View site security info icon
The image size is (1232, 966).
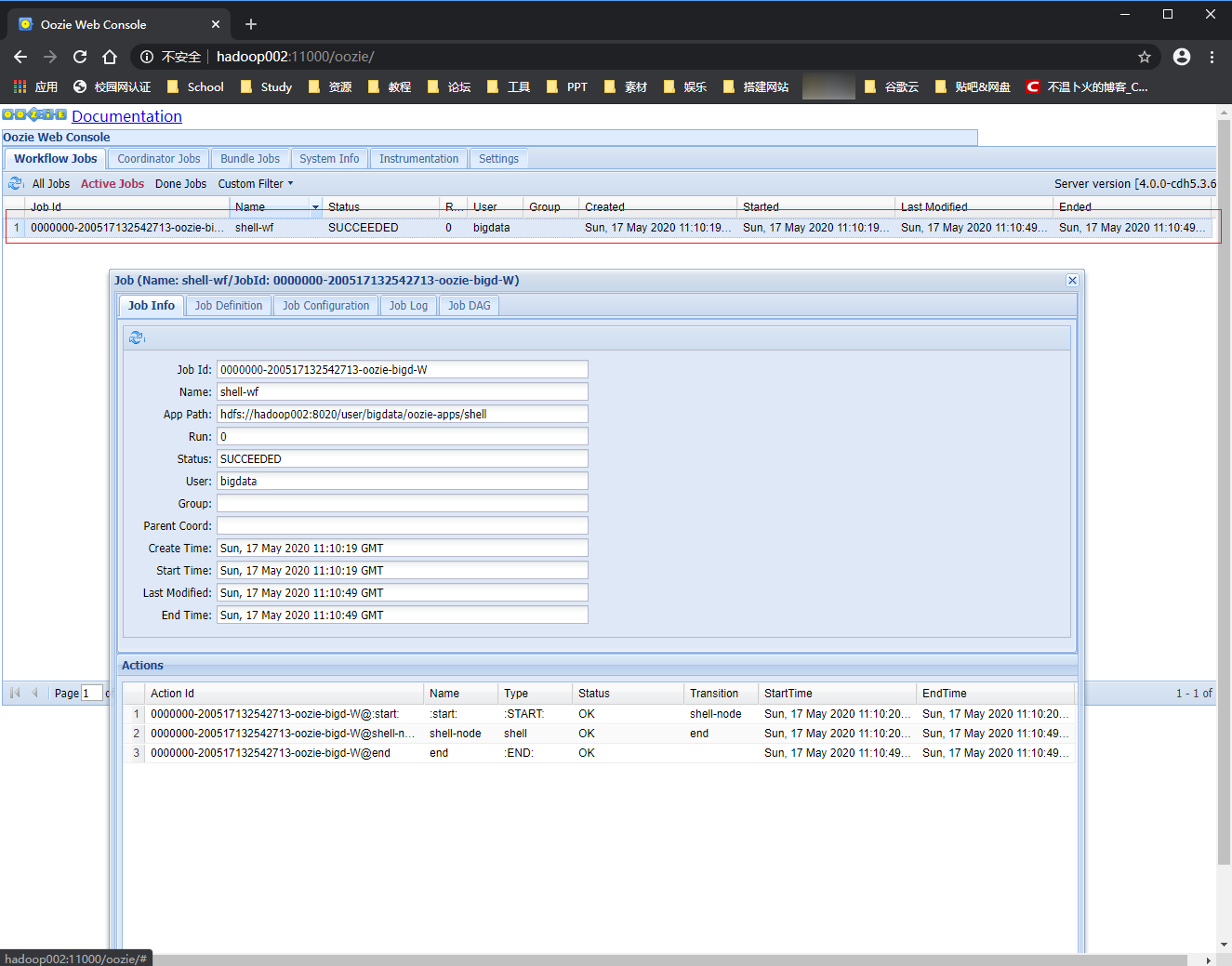(x=147, y=57)
